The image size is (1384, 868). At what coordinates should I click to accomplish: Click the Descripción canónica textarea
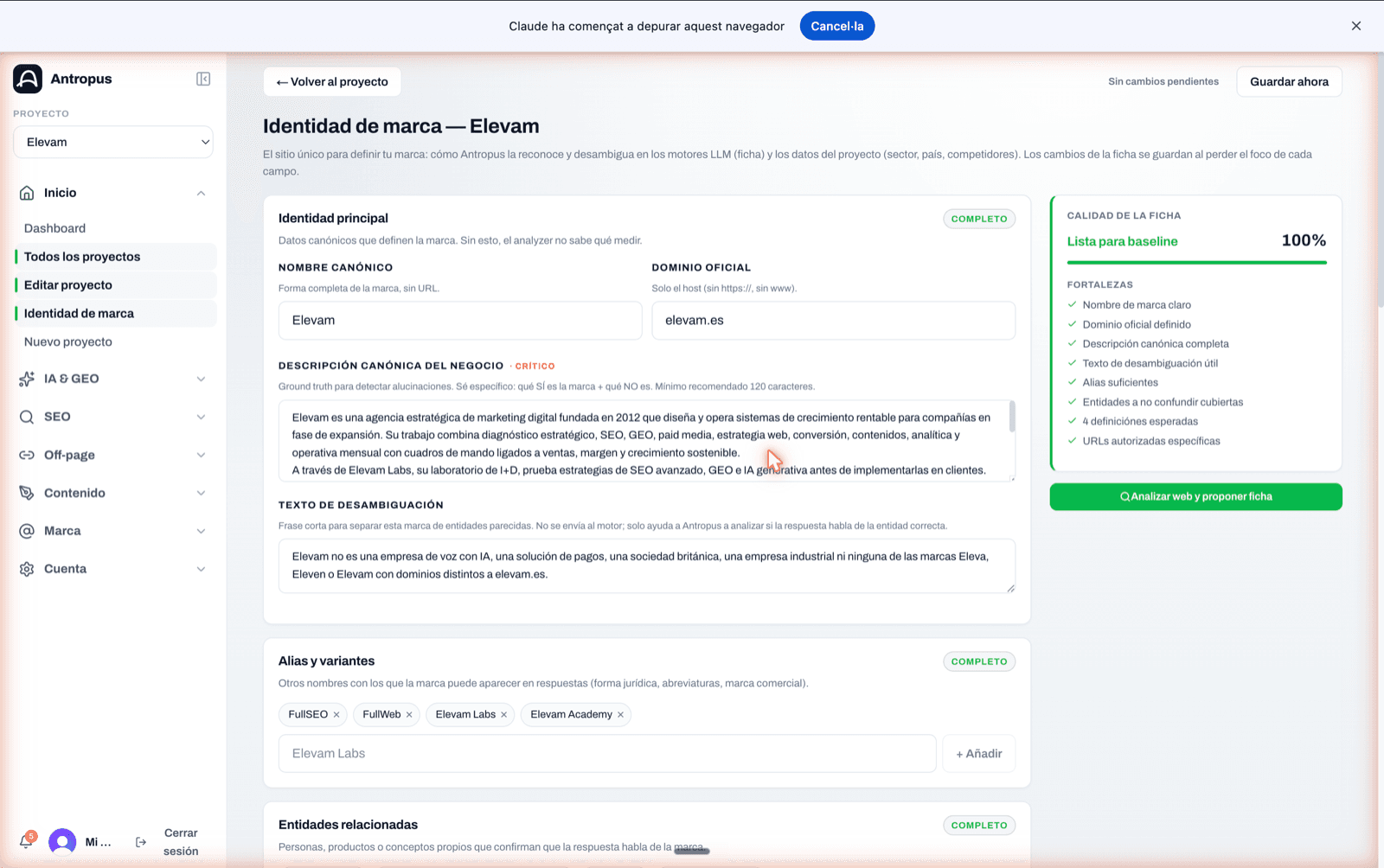647,441
